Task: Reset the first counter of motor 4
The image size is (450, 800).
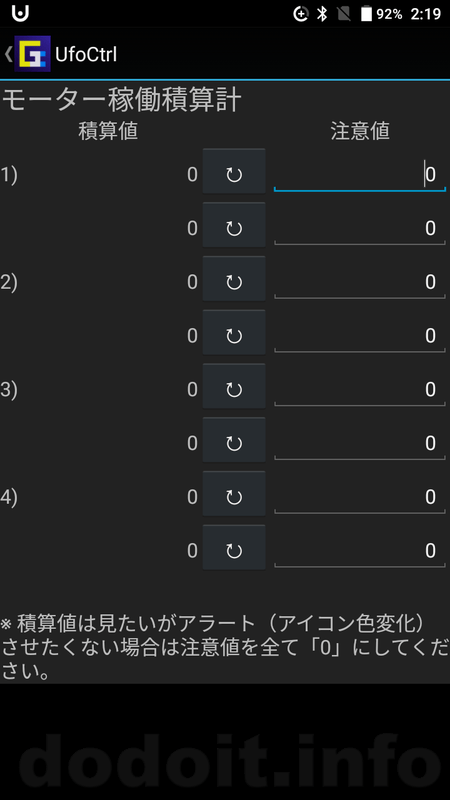Action: pyautogui.click(x=234, y=494)
